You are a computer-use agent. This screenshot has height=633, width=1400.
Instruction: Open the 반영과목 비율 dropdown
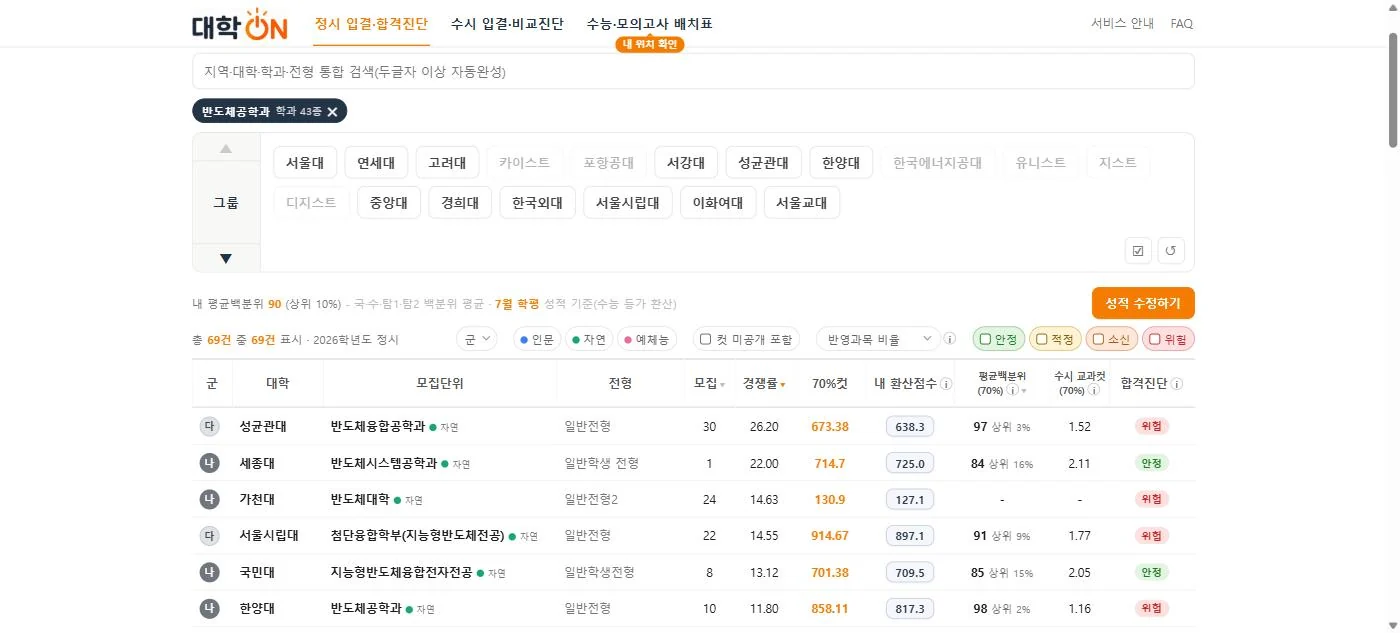coord(878,339)
